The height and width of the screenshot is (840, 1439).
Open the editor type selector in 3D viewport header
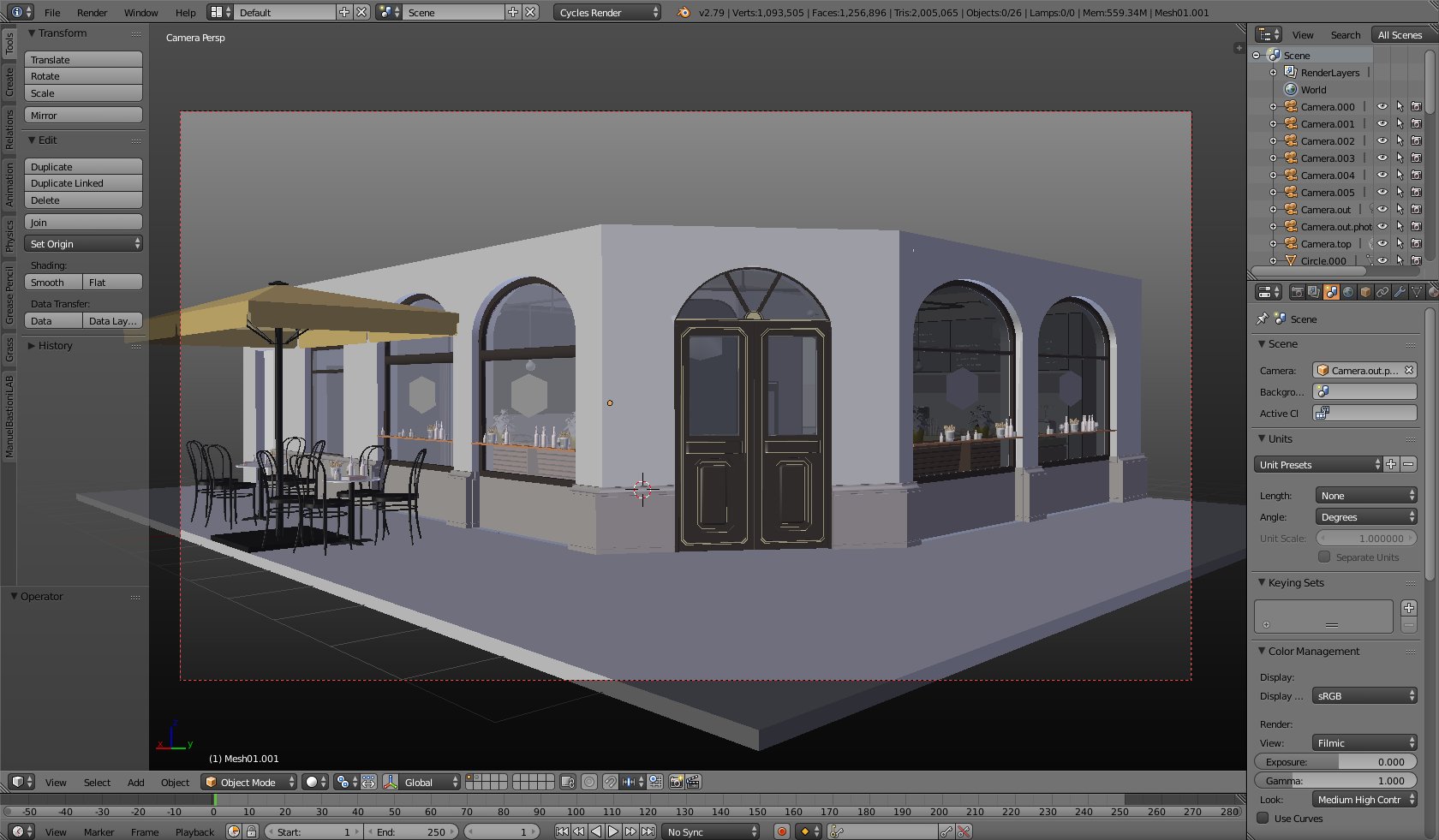[x=21, y=782]
